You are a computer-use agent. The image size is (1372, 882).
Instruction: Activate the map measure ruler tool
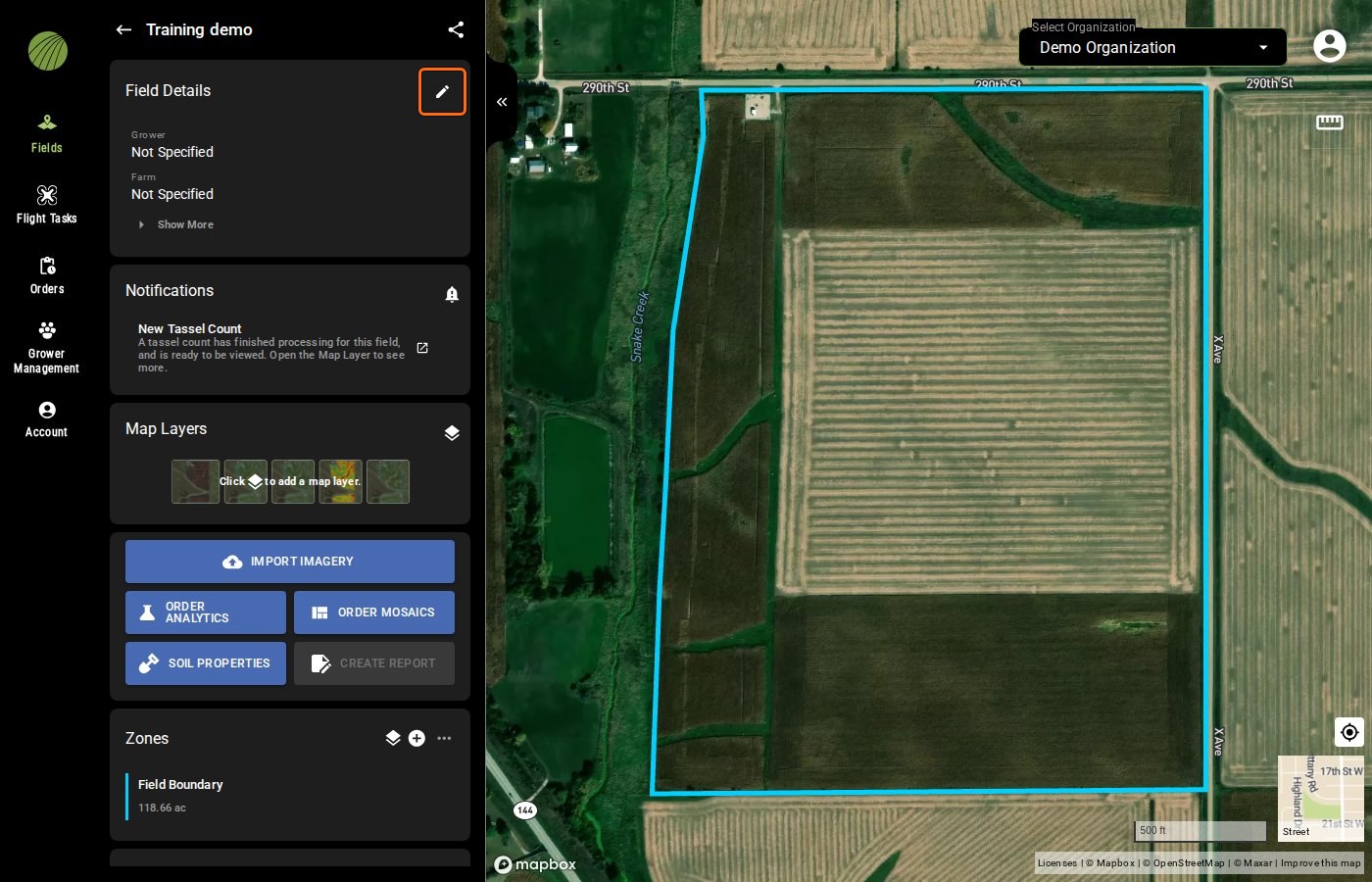click(1330, 122)
